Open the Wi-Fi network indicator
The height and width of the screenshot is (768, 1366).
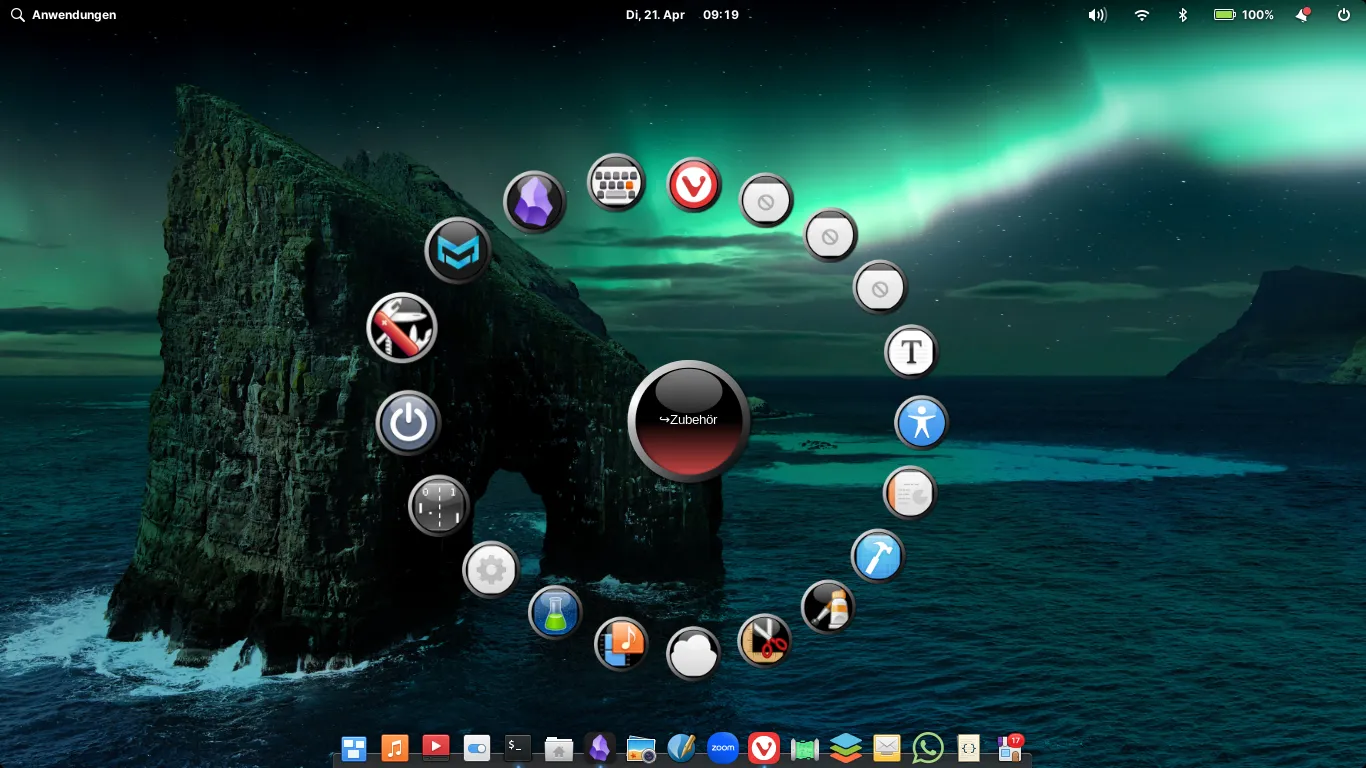[1142, 15]
